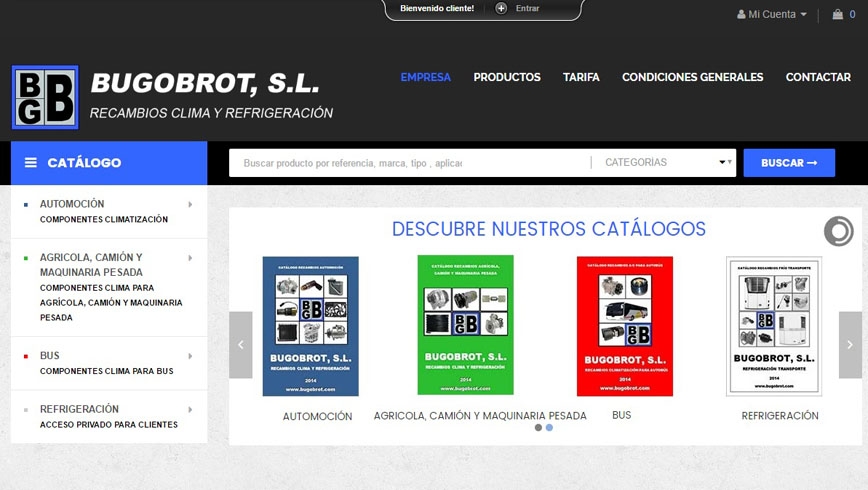Expand the Automoción category arrow
Screen dimensions: 868x490
click(190, 204)
